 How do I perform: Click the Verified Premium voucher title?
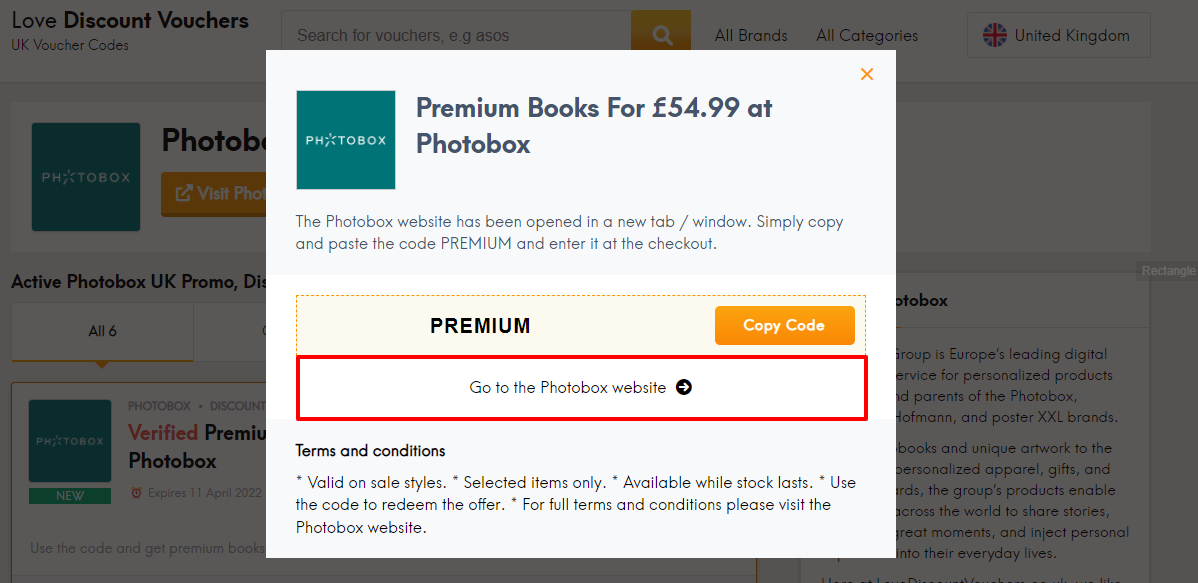tap(196, 446)
